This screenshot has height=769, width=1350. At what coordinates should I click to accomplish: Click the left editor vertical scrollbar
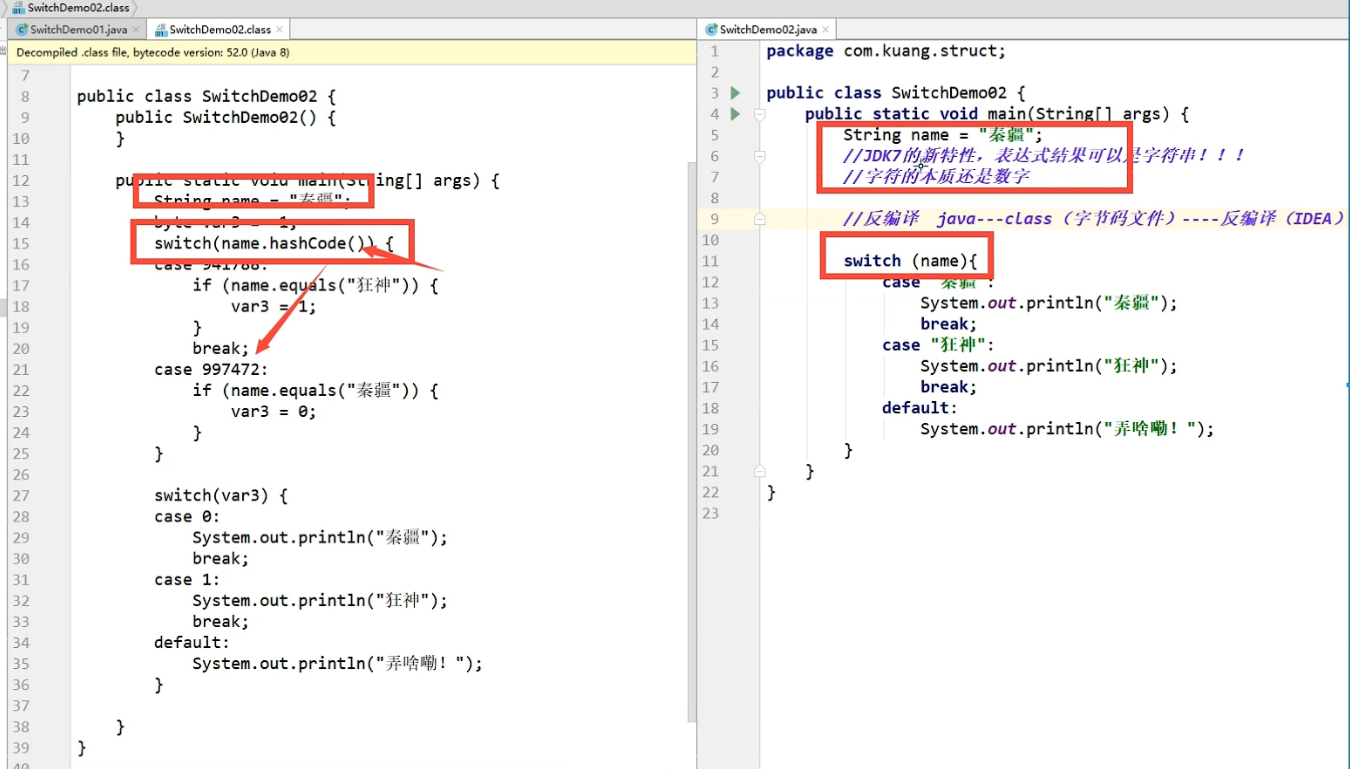[691, 440]
